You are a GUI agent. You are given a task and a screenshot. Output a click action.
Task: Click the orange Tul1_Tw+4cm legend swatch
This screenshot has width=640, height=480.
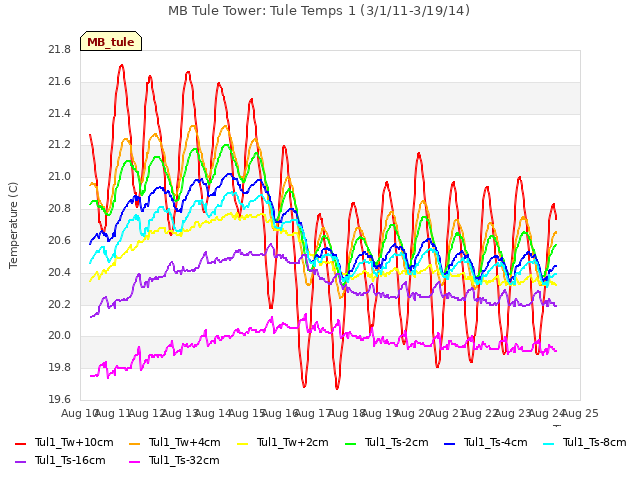pos(134,443)
